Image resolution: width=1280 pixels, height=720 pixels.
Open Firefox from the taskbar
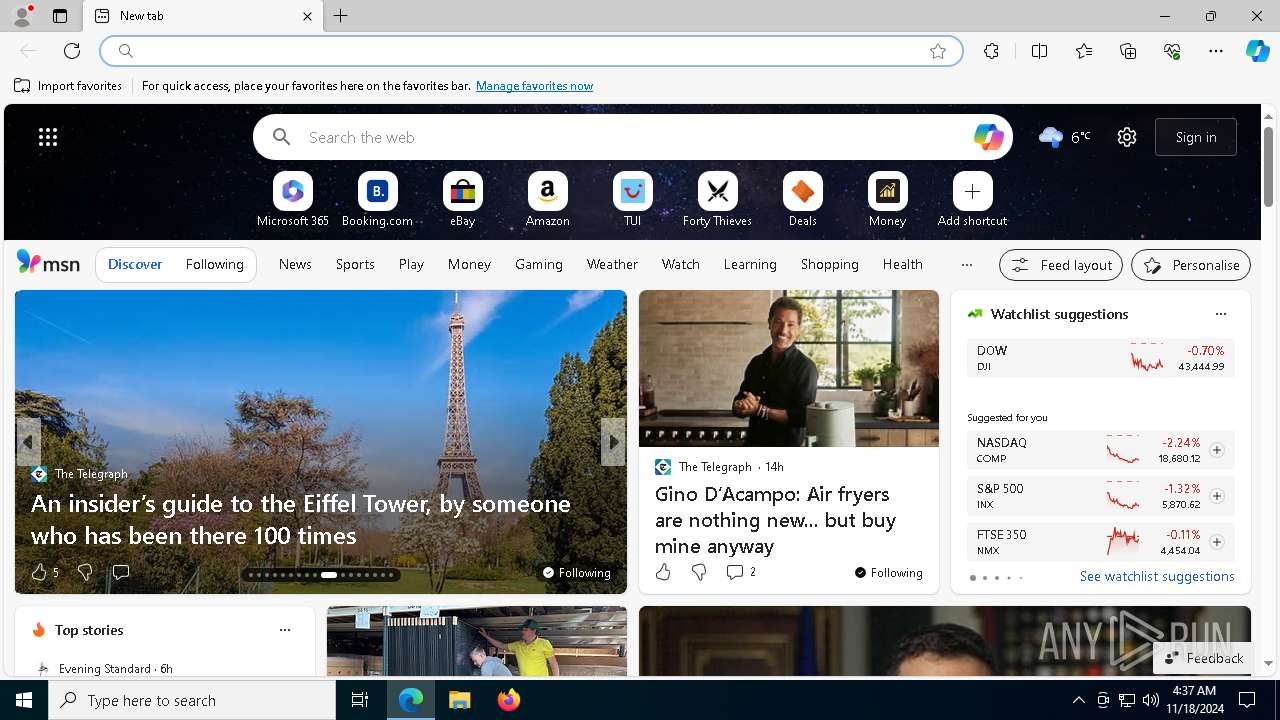(509, 700)
